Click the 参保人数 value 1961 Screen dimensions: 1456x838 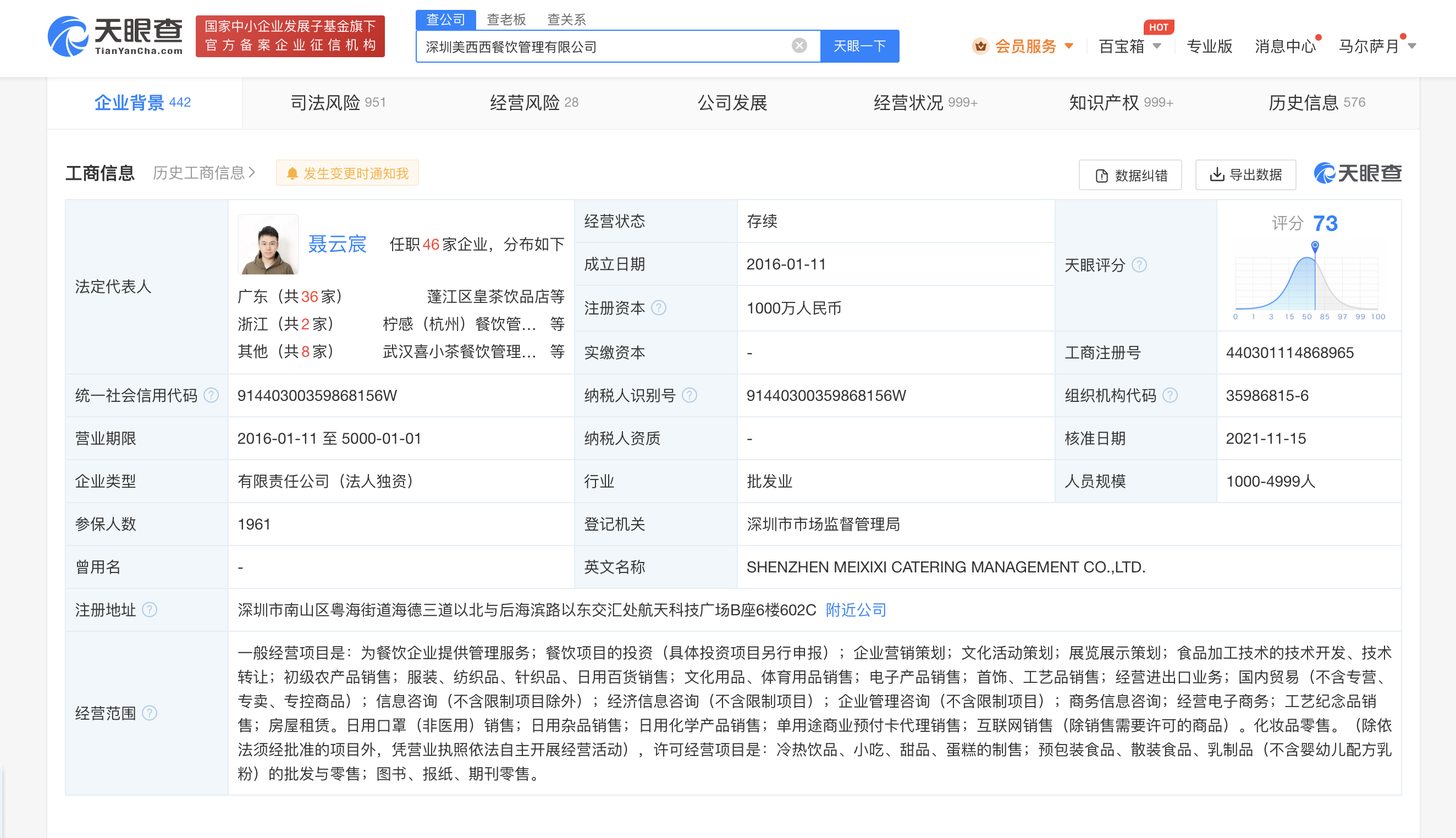tap(254, 525)
